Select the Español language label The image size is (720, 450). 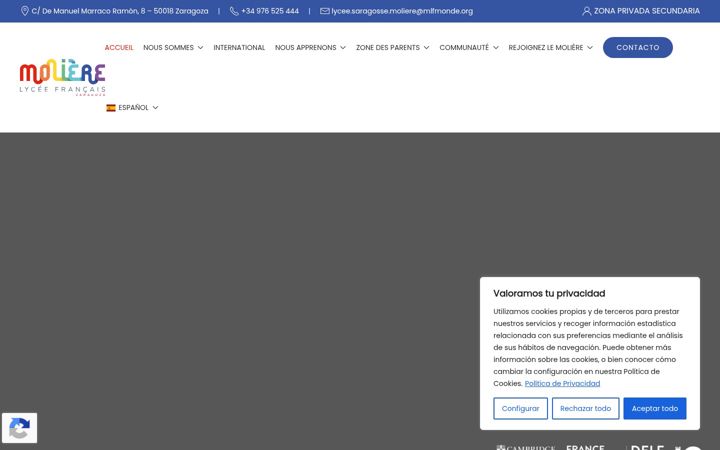133,107
